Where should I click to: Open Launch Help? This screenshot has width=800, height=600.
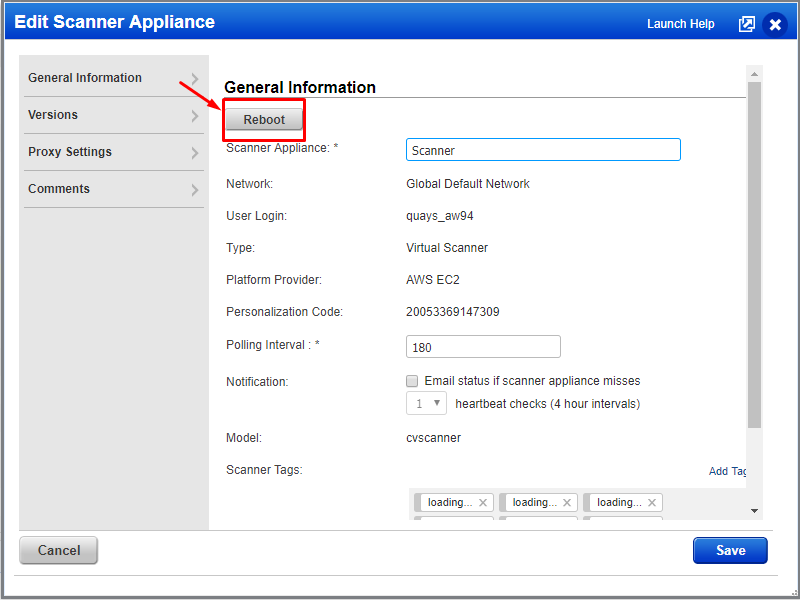coord(681,24)
